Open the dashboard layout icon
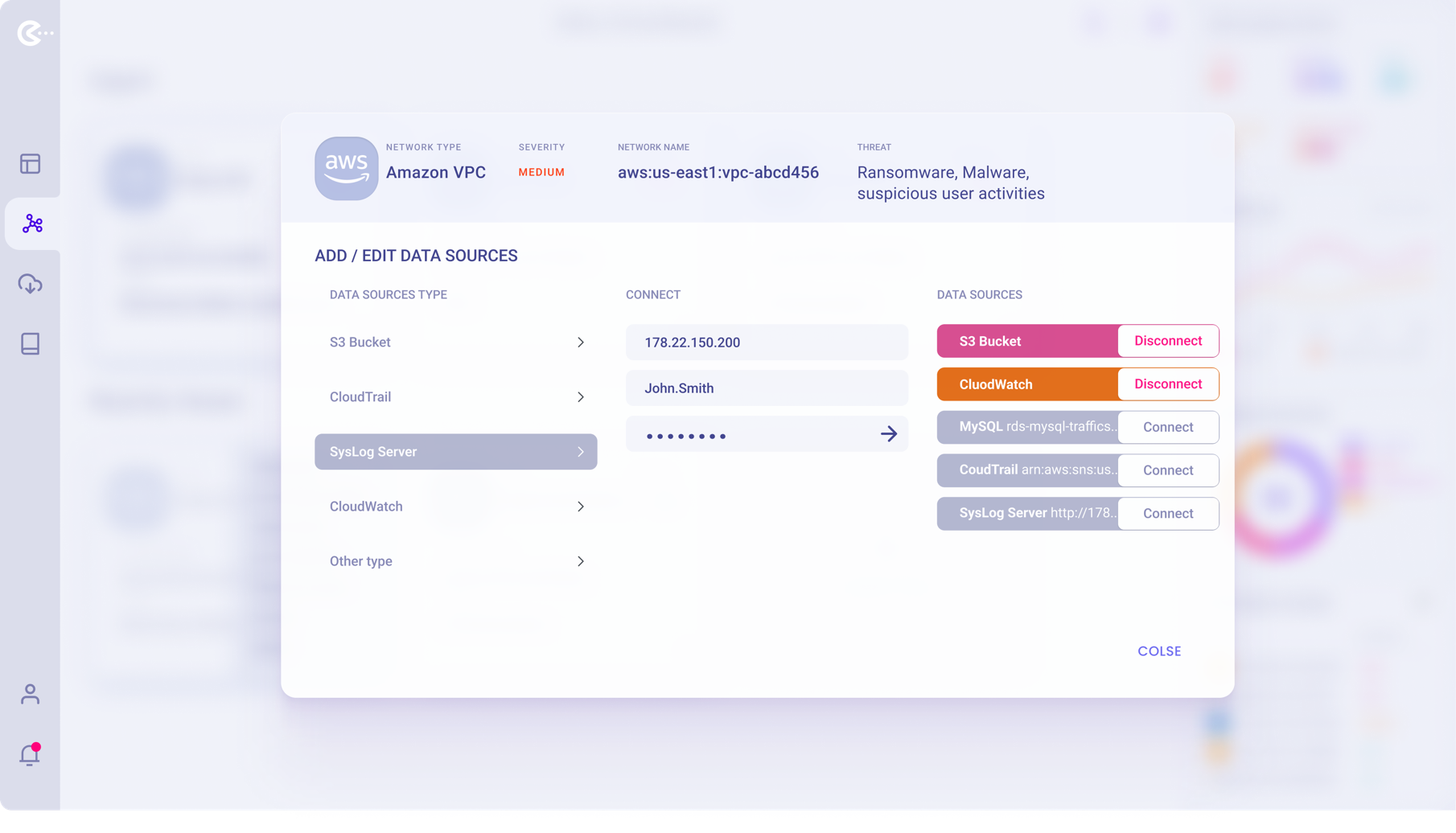Image resolution: width=1456 pixels, height=833 pixels. click(31, 164)
